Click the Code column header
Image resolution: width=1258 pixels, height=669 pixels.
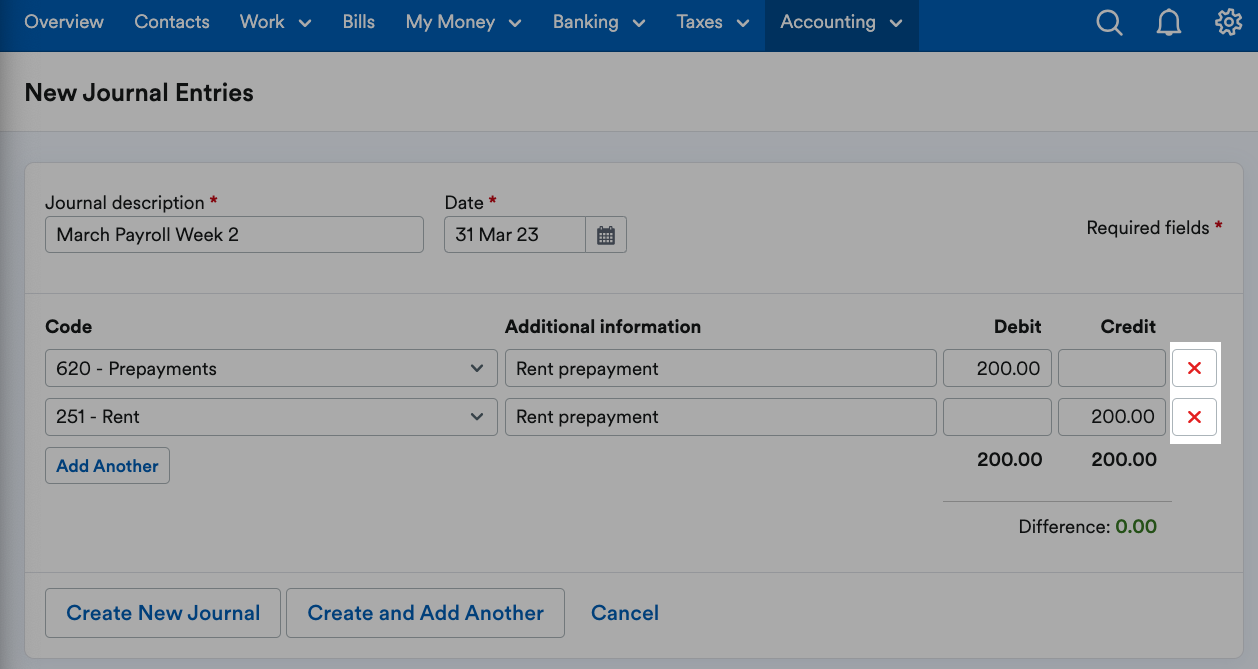(69, 327)
